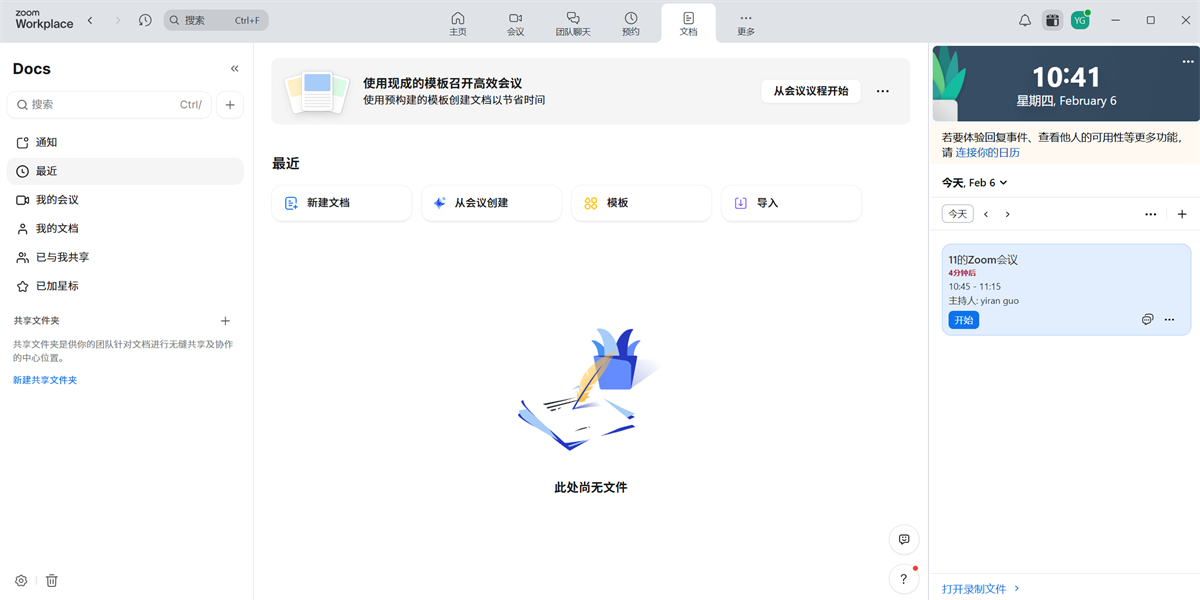View 已与我共享 shared documents
This screenshot has width=1200, height=600.
56,257
